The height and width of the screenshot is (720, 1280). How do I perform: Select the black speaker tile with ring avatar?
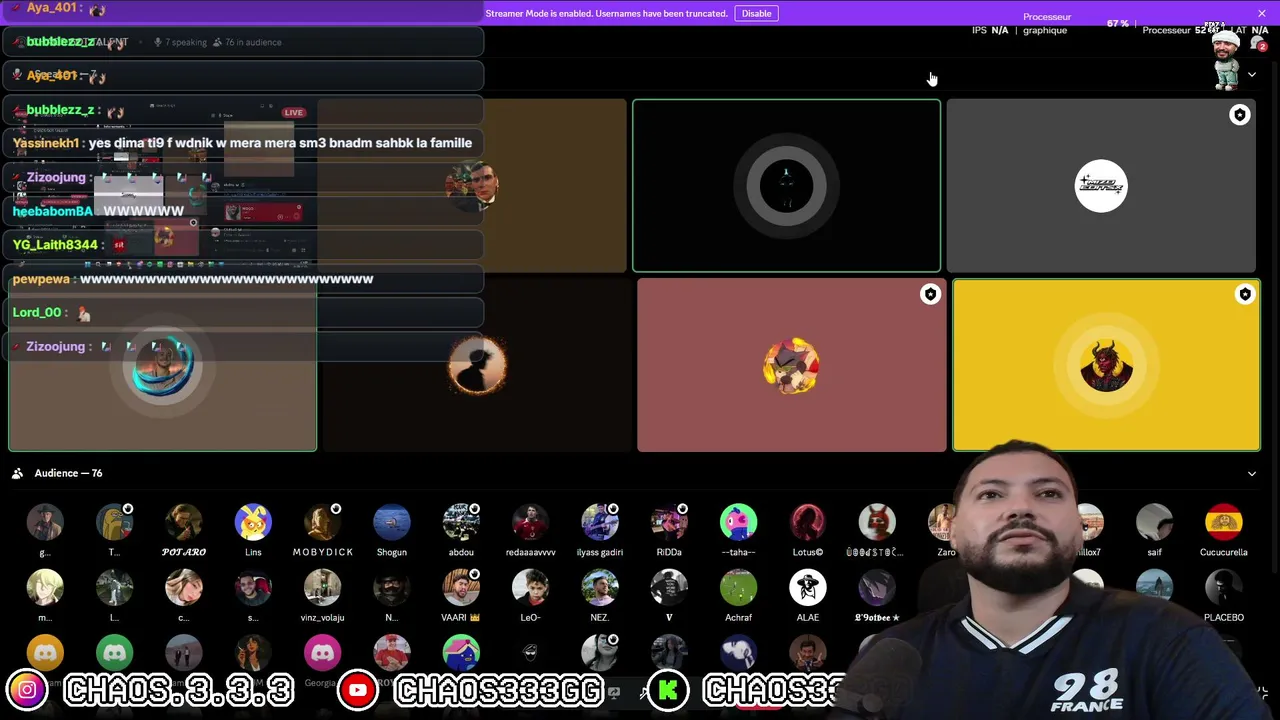[x=786, y=185]
